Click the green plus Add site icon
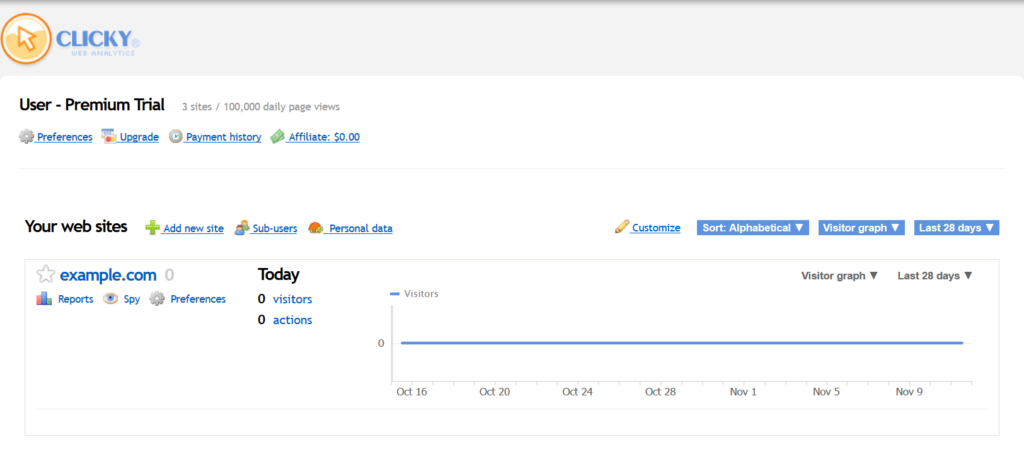The width and height of the screenshot is (1024, 449). (152, 228)
